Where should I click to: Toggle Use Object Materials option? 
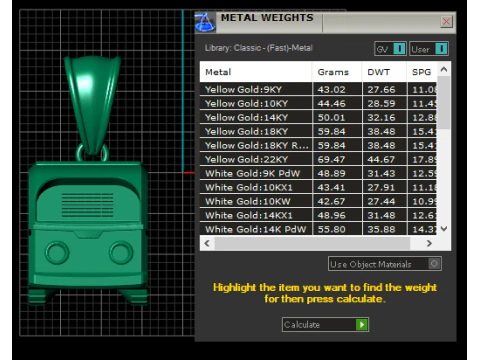coord(385,264)
